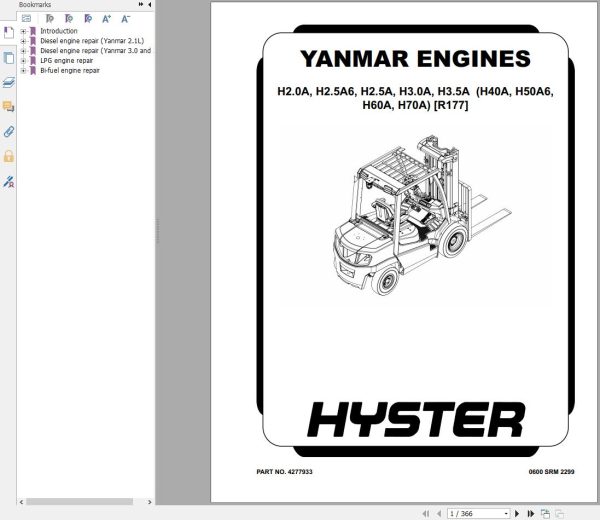Go to the next page

517,513
